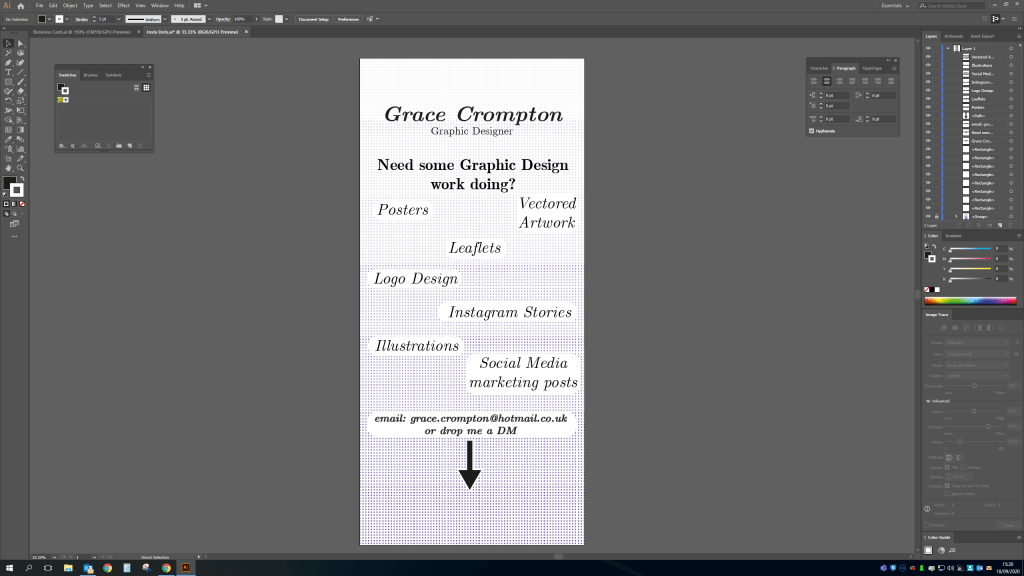This screenshot has height=576, width=1024.
Task: Select the Hand tool
Action: [x=8, y=167]
